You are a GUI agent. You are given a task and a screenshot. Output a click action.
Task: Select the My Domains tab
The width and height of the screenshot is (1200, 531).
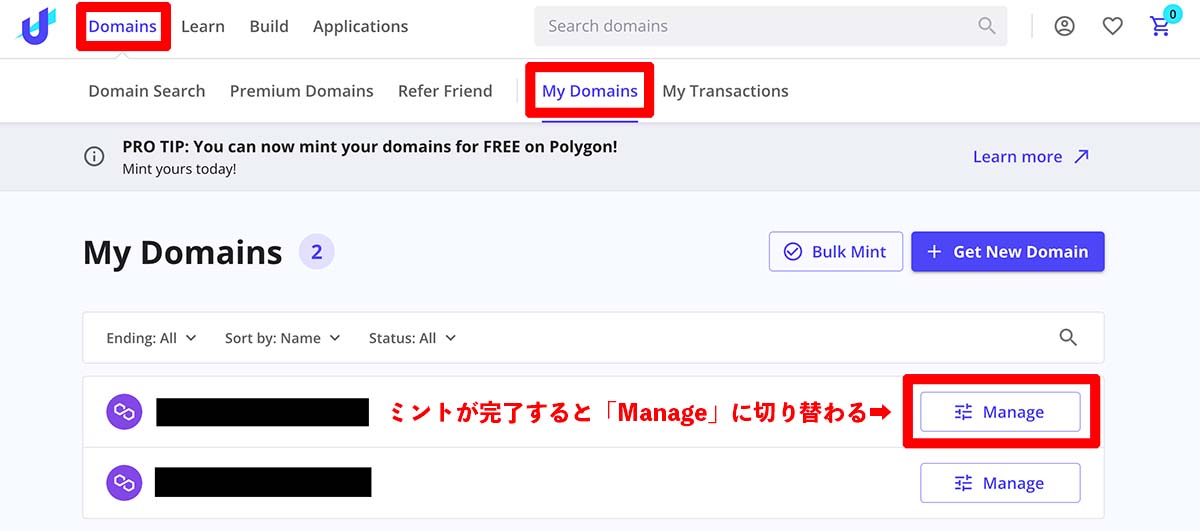coord(590,91)
